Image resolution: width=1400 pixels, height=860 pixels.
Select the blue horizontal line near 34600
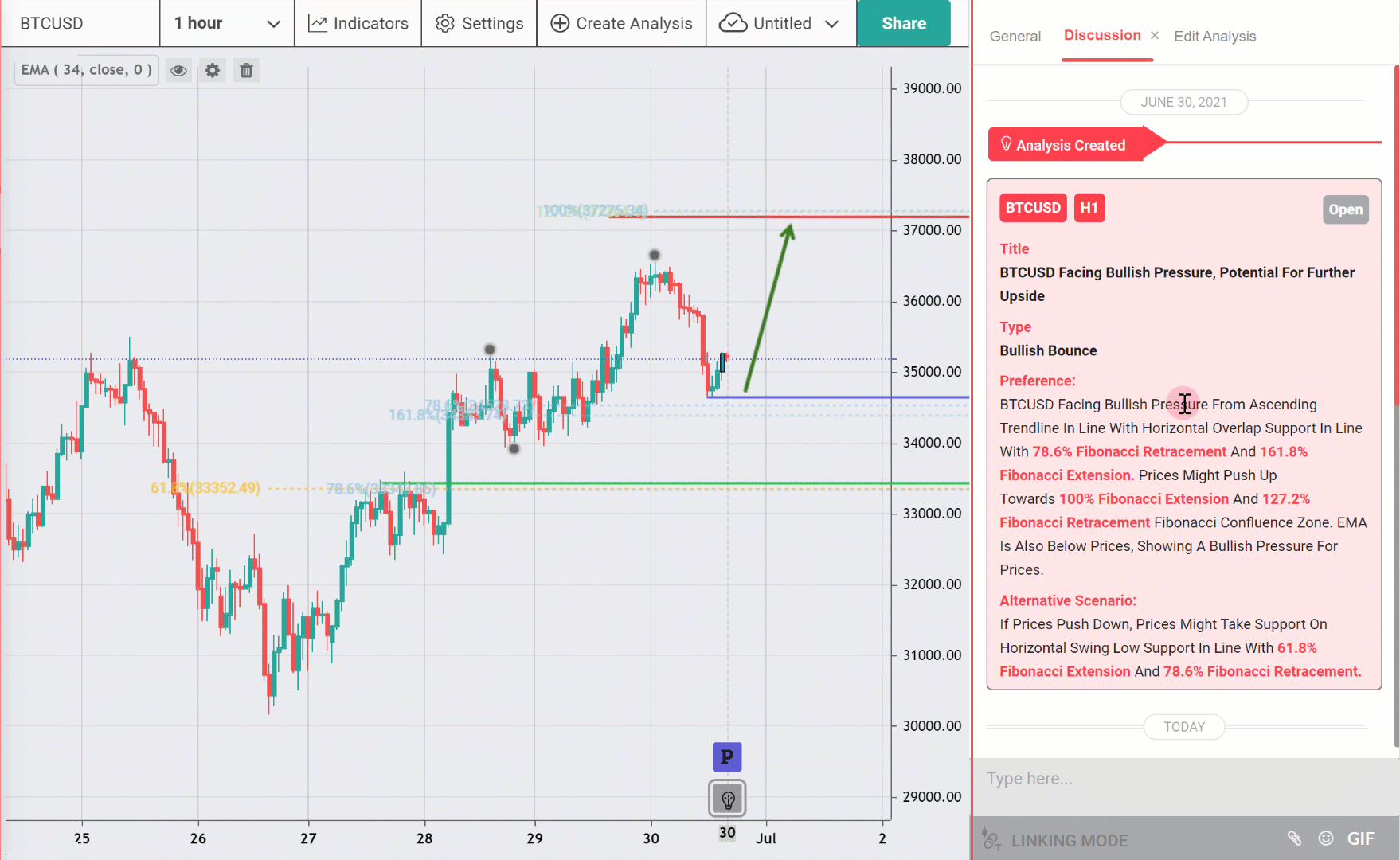[838, 397]
